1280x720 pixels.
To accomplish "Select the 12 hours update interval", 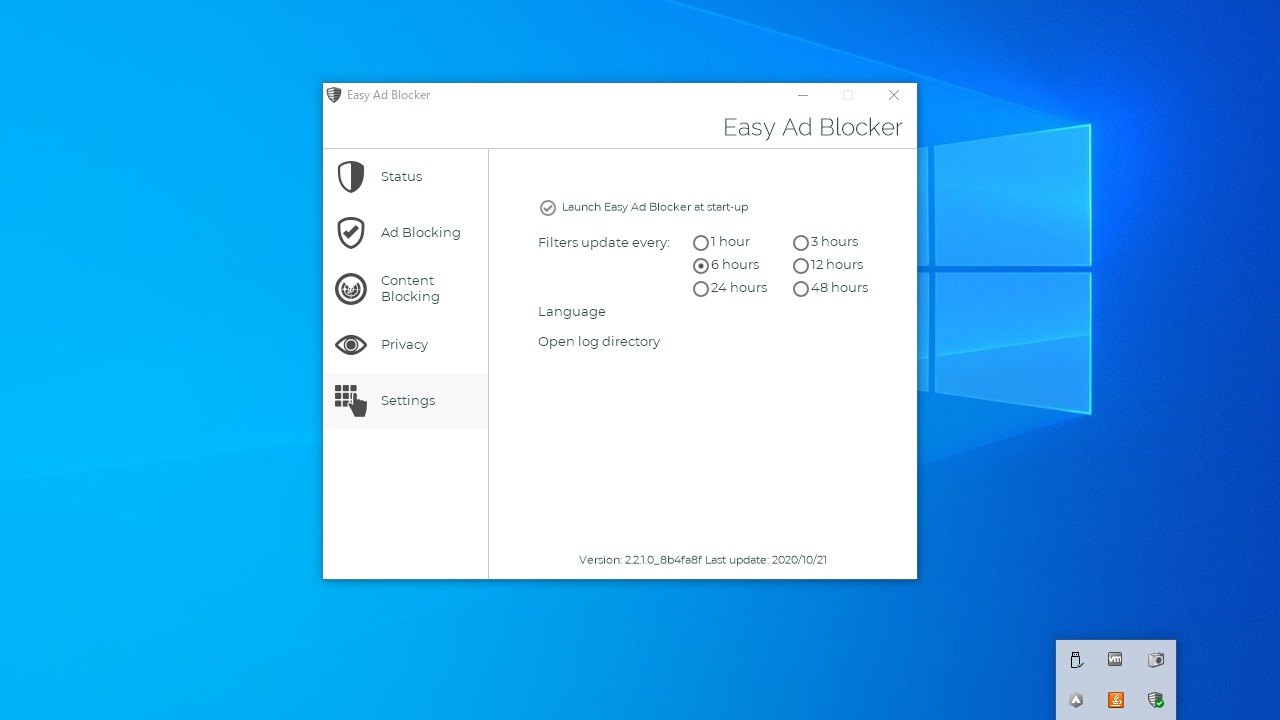I will [801, 266].
